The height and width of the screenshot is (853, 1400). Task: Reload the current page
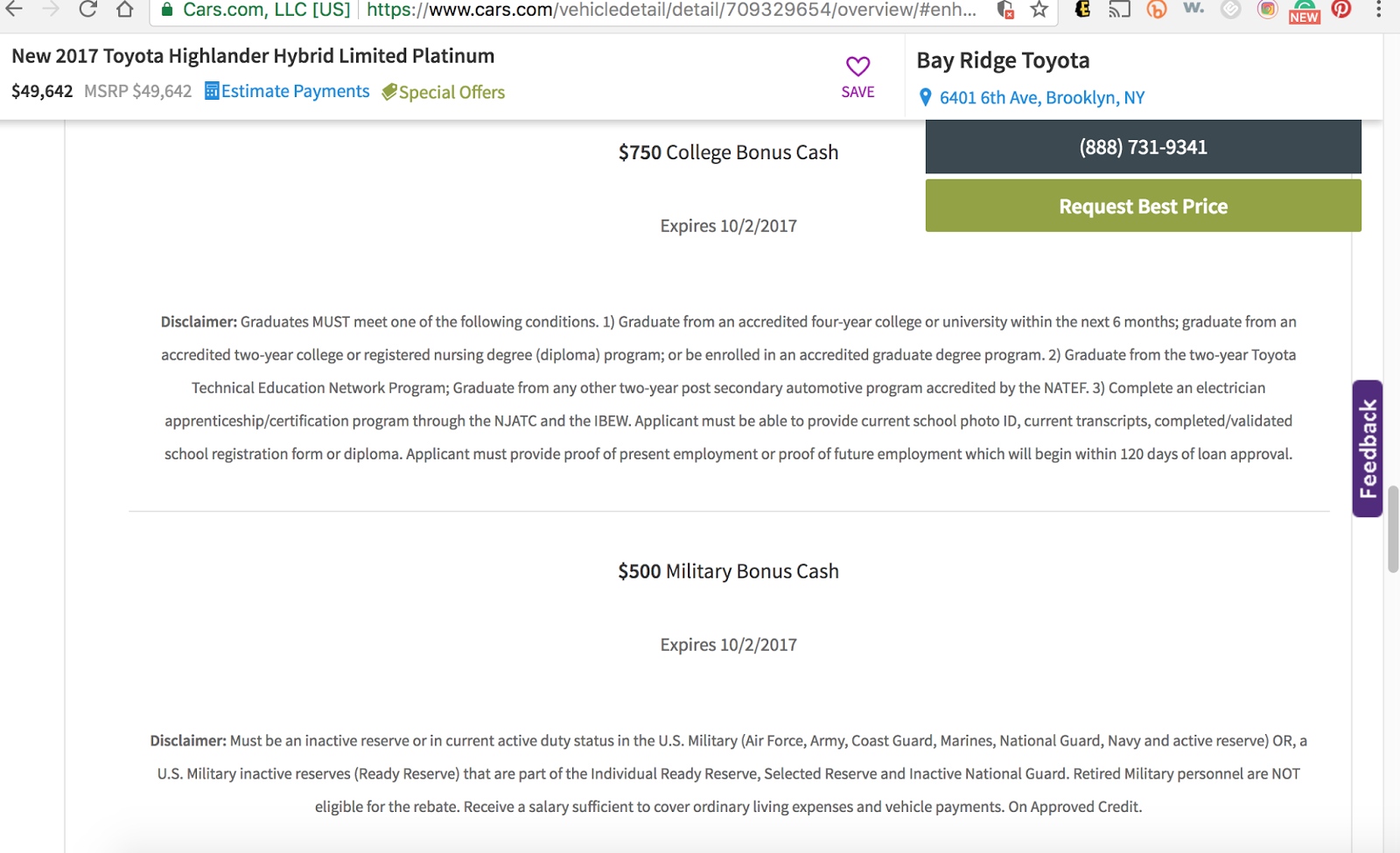[x=87, y=10]
